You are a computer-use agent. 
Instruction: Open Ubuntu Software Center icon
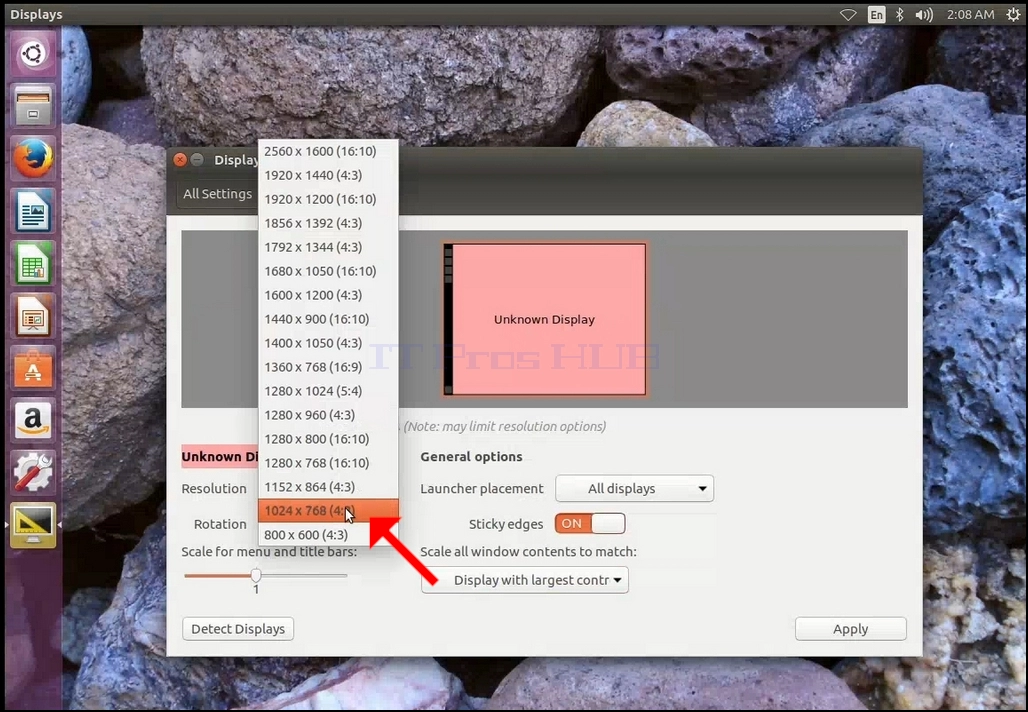[33, 368]
